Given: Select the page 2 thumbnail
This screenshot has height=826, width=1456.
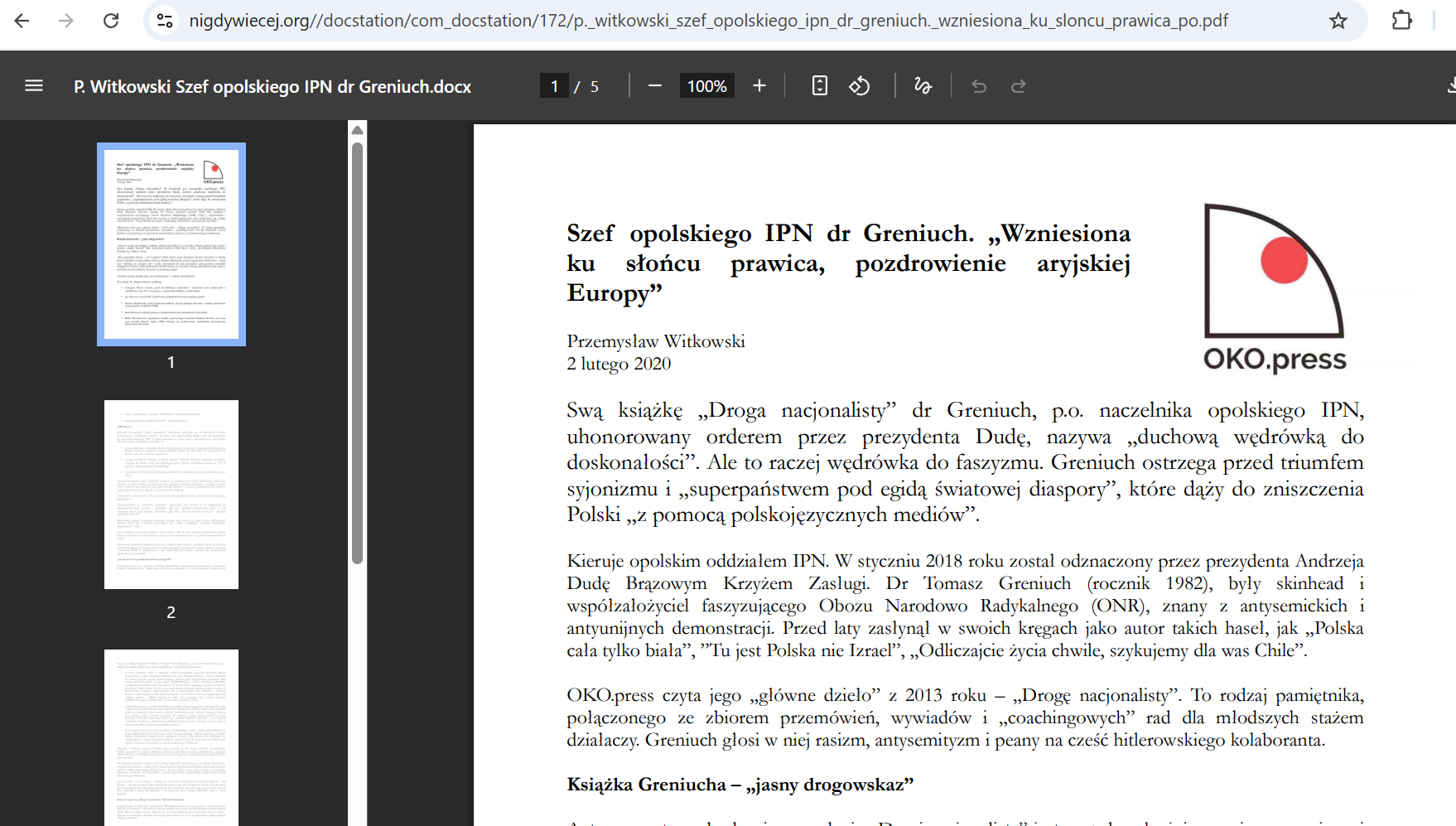Looking at the screenshot, I should click(x=171, y=494).
